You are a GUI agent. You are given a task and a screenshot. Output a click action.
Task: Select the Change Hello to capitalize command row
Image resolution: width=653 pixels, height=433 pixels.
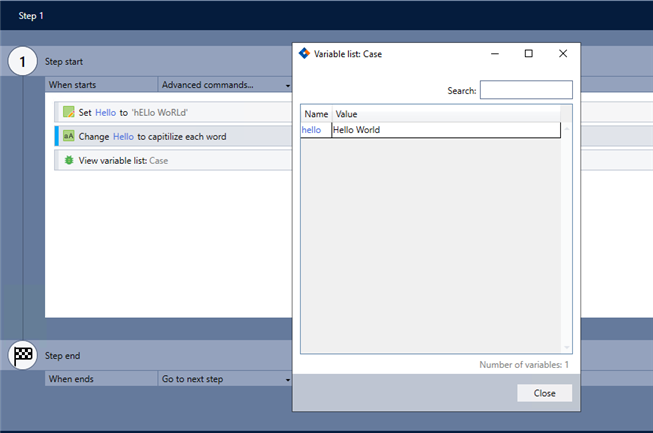pos(170,136)
